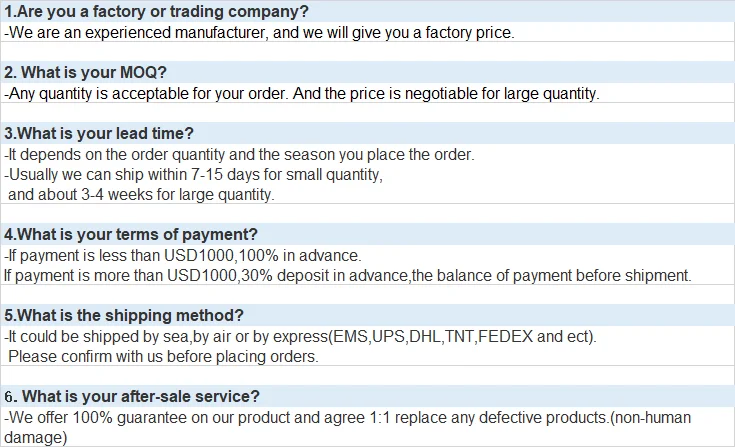The width and height of the screenshot is (735, 447).
Task: Select the '30% deposit in advance' line
Action: pyautogui.click(x=347, y=275)
